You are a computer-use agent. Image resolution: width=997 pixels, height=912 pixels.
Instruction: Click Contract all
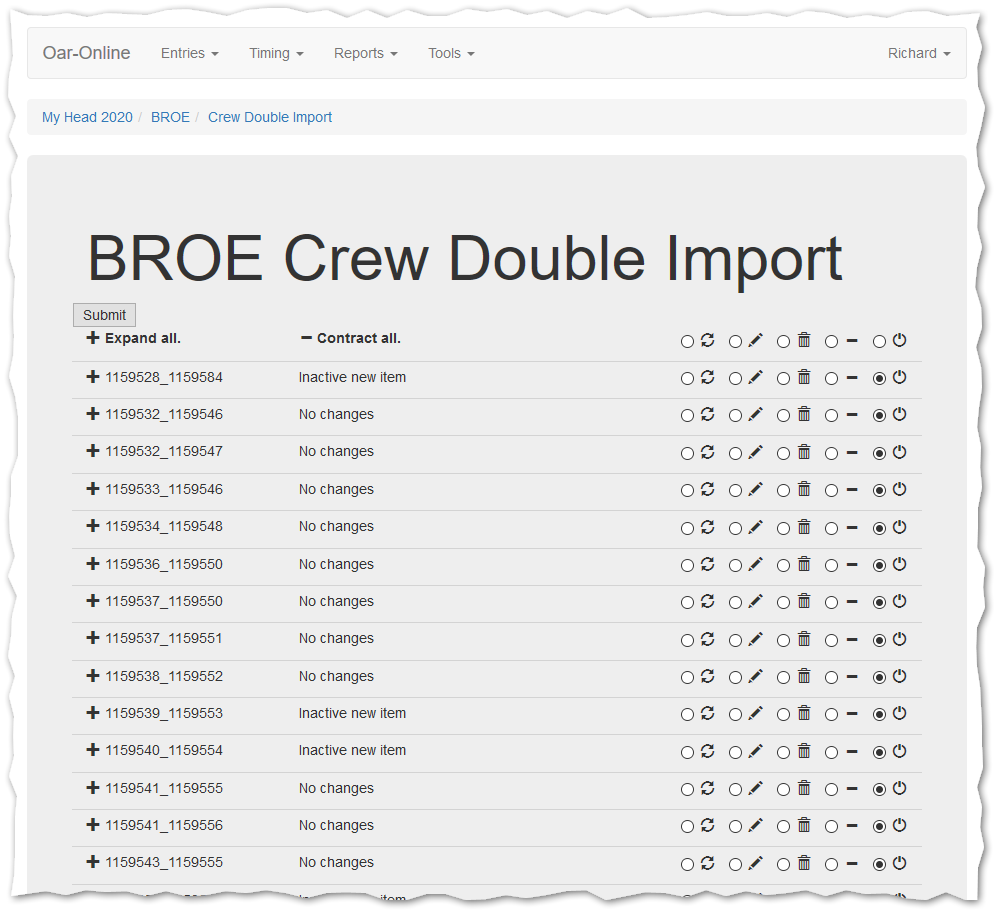click(x=351, y=338)
